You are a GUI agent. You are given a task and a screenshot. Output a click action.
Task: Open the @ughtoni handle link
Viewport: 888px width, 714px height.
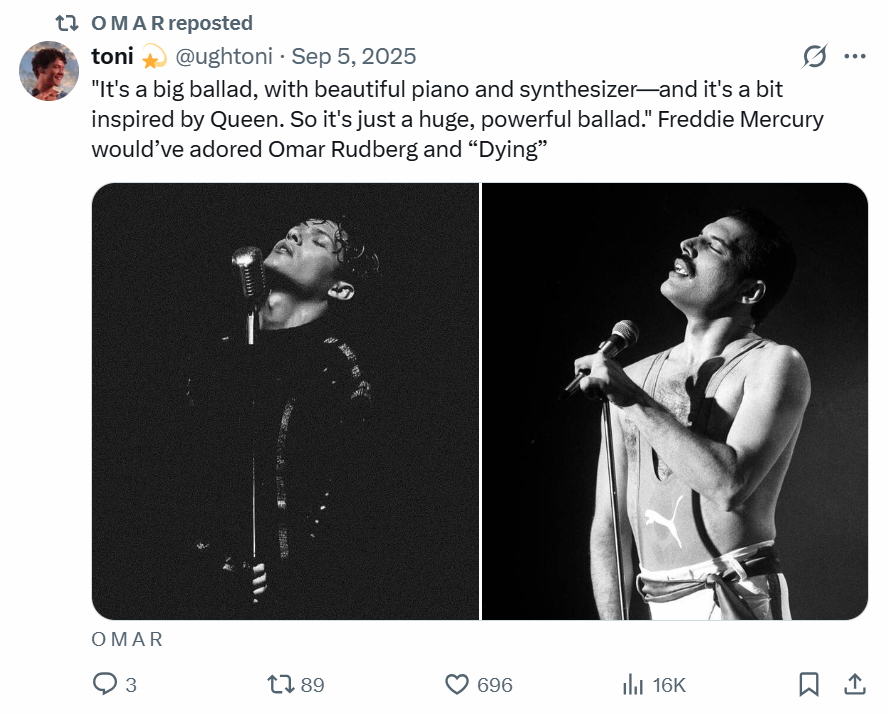point(225,56)
